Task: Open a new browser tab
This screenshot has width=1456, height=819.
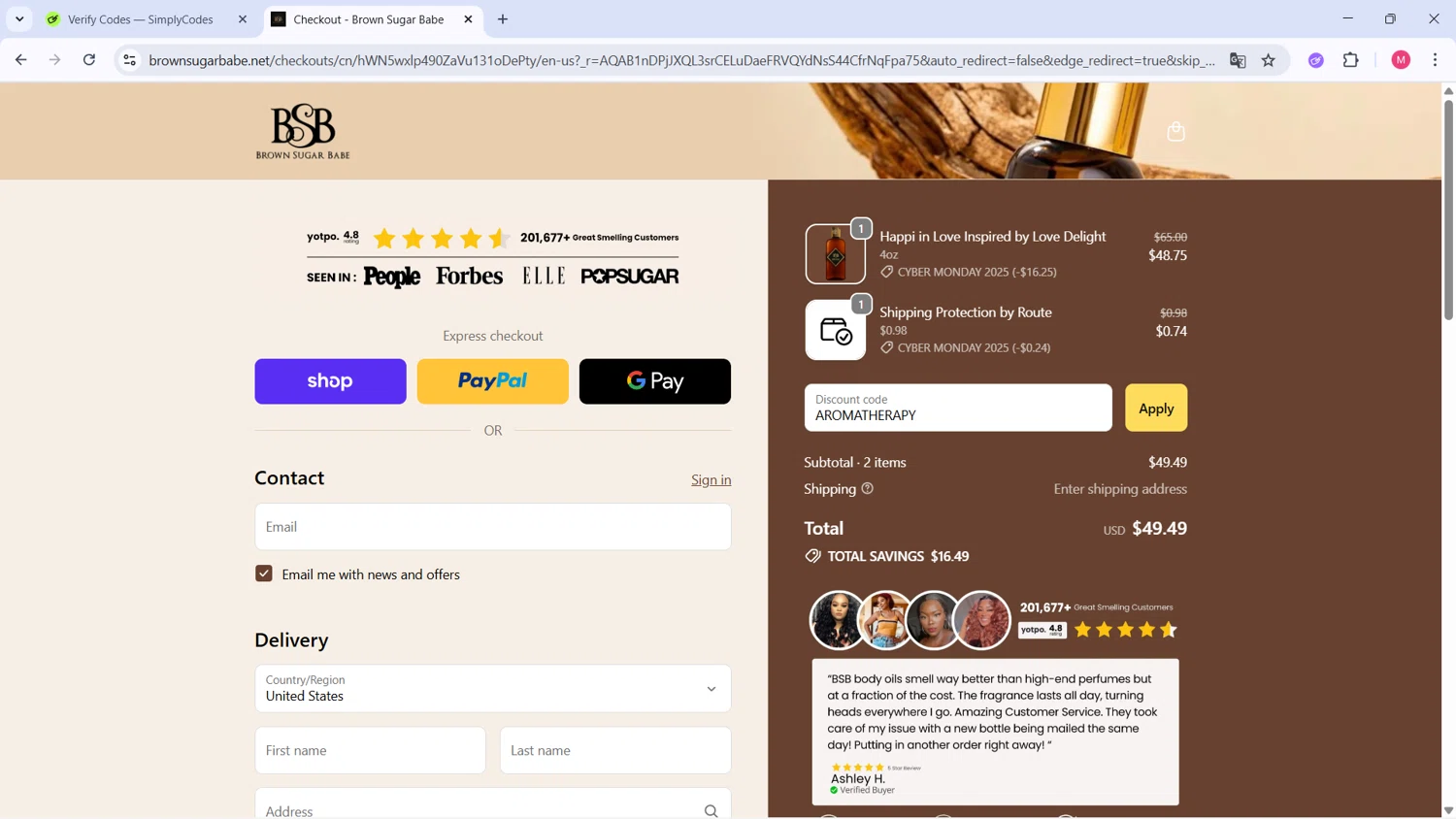Action: 503,19
